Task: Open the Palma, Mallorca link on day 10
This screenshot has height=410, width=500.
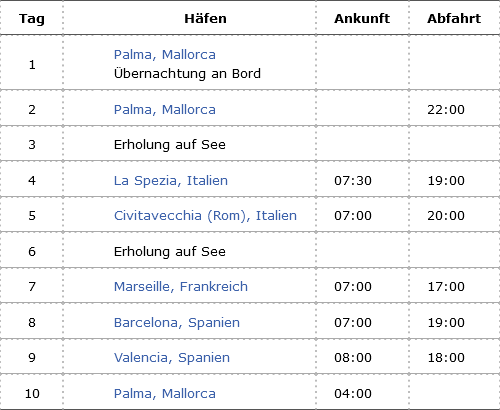Action: [165, 394]
